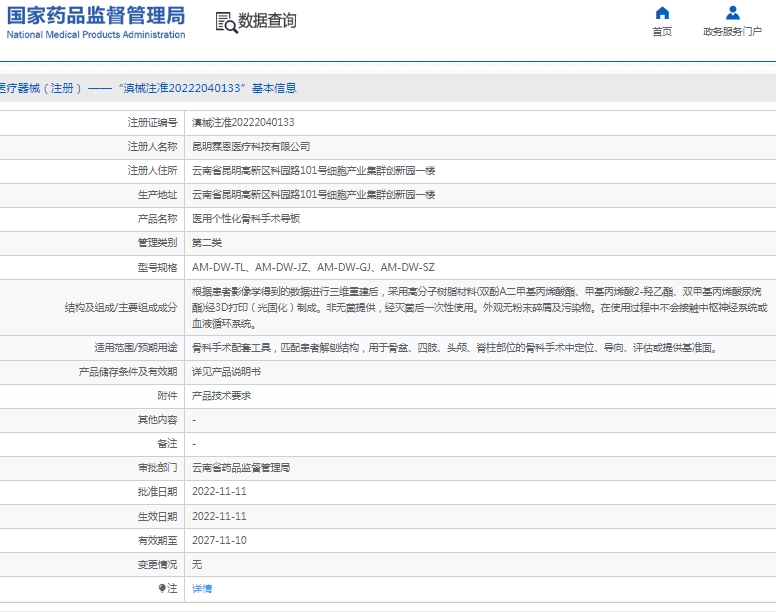
Task: Select the registrant name 昆明霖恩医疗科技有限公司
Action: pos(251,146)
